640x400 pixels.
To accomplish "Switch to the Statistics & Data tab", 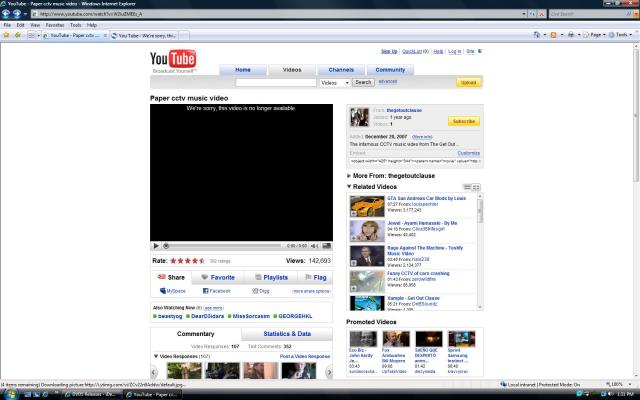I will (287, 334).
